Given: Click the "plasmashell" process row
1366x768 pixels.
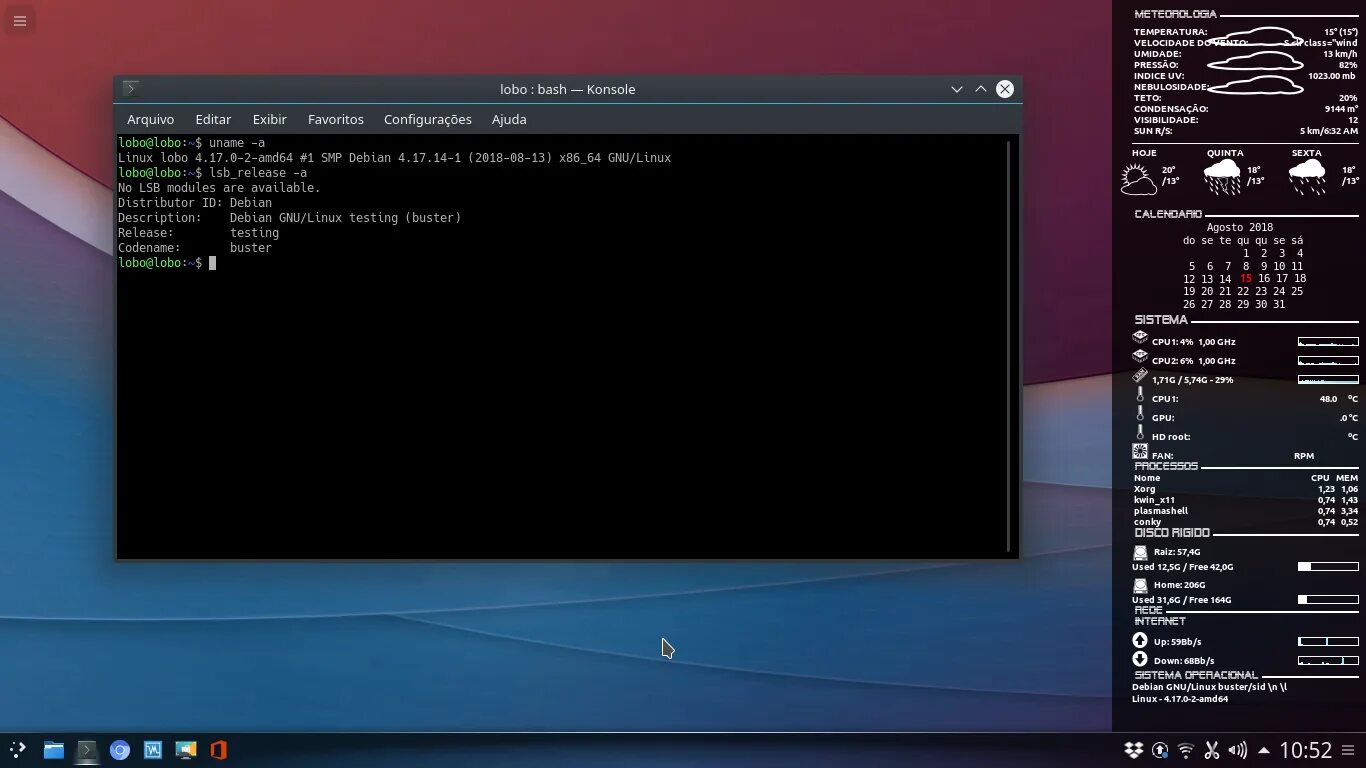Looking at the screenshot, I should point(1246,511).
